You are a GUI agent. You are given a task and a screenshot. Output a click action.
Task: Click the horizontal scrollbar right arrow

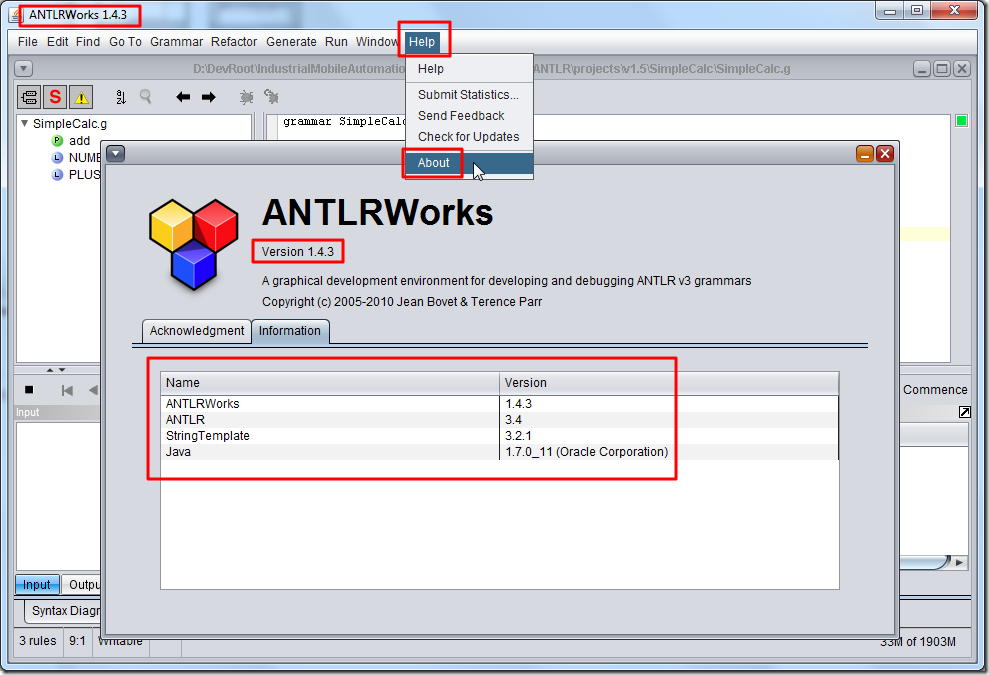pyautogui.click(x=959, y=562)
